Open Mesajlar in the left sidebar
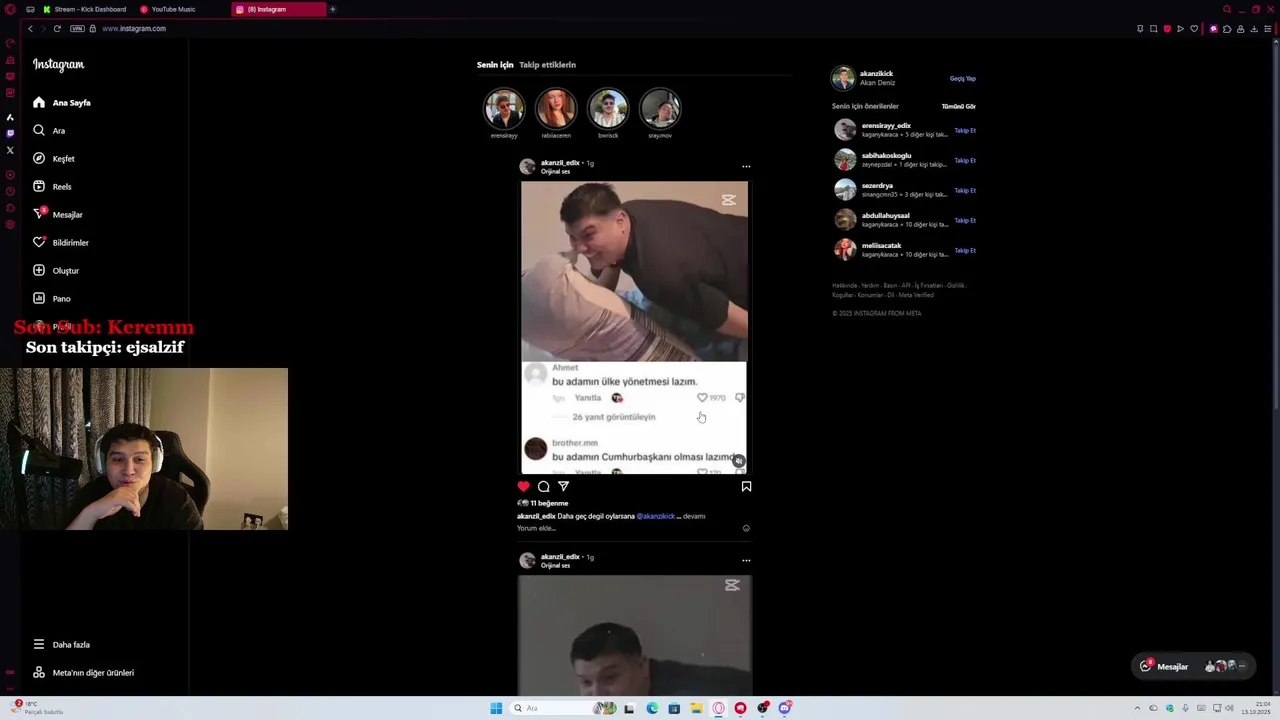Viewport: 1280px width, 720px height. pyautogui.click(x=58, y=214)
